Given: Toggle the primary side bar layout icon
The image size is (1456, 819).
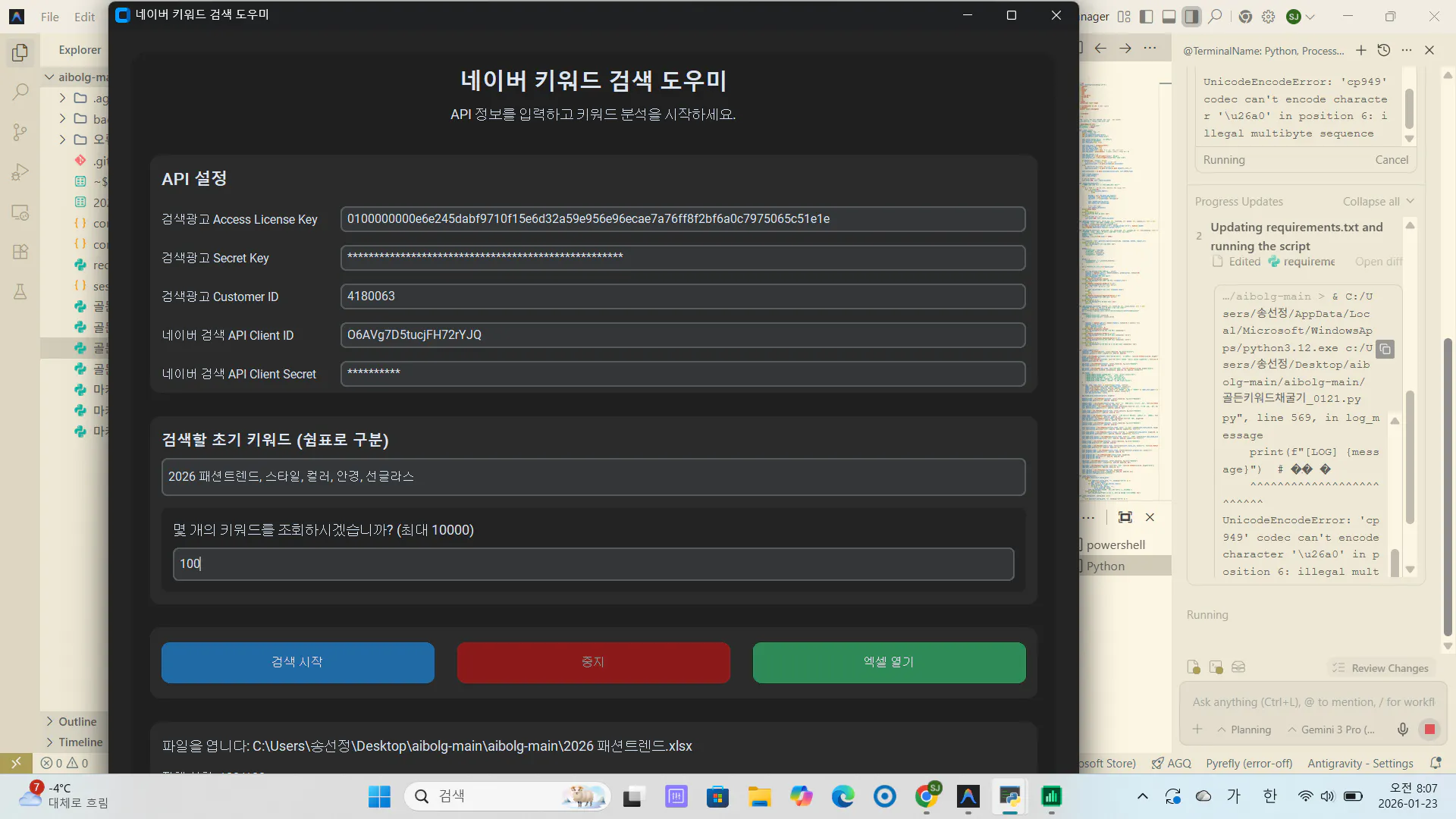Looking at the screenshot, I should 1147,17.
